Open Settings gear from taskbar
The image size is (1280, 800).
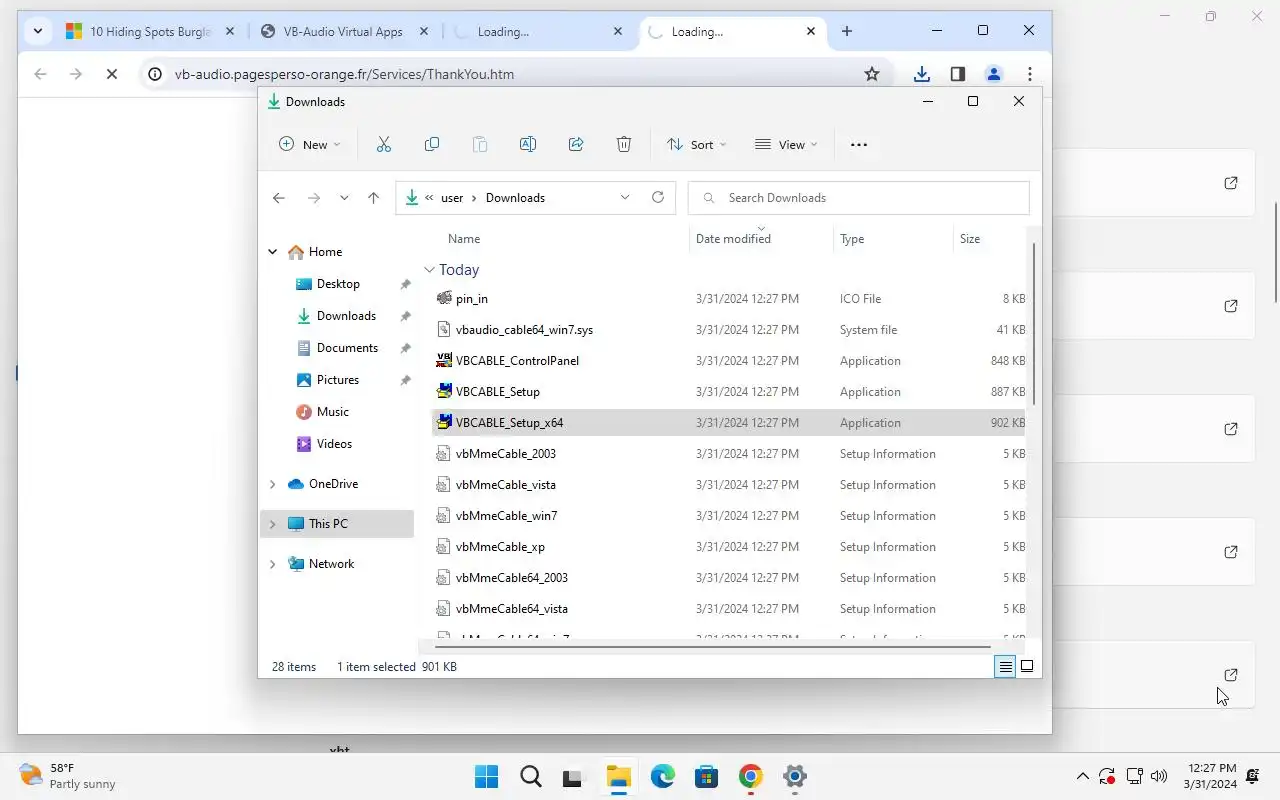pyautogui.click(x=795, y=777)
